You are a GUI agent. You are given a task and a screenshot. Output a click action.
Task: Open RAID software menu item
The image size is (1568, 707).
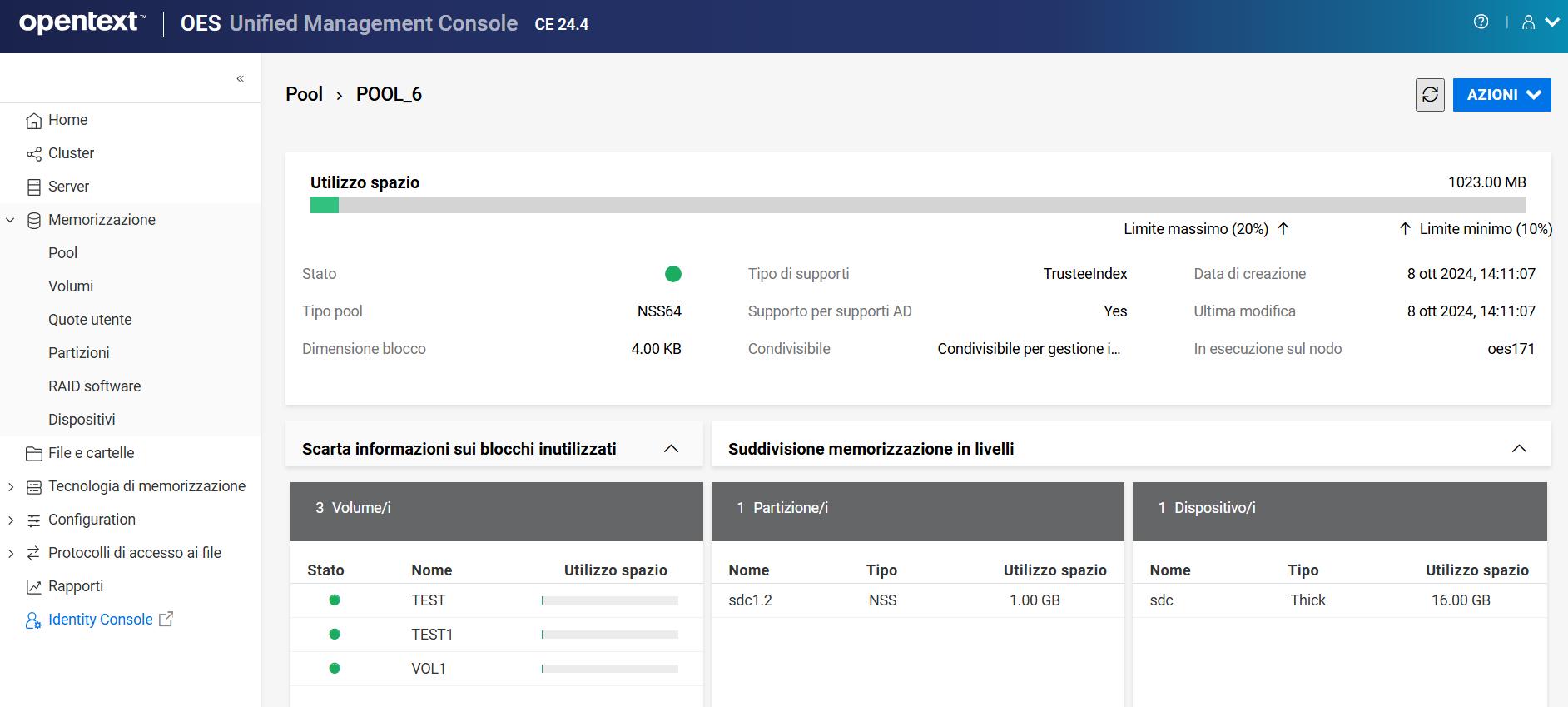(94, 386)
